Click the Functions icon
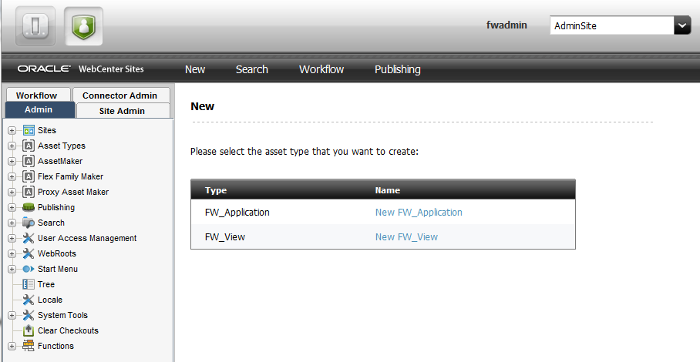The height and width of the screenshot is (362, 700). click(29, 346)
